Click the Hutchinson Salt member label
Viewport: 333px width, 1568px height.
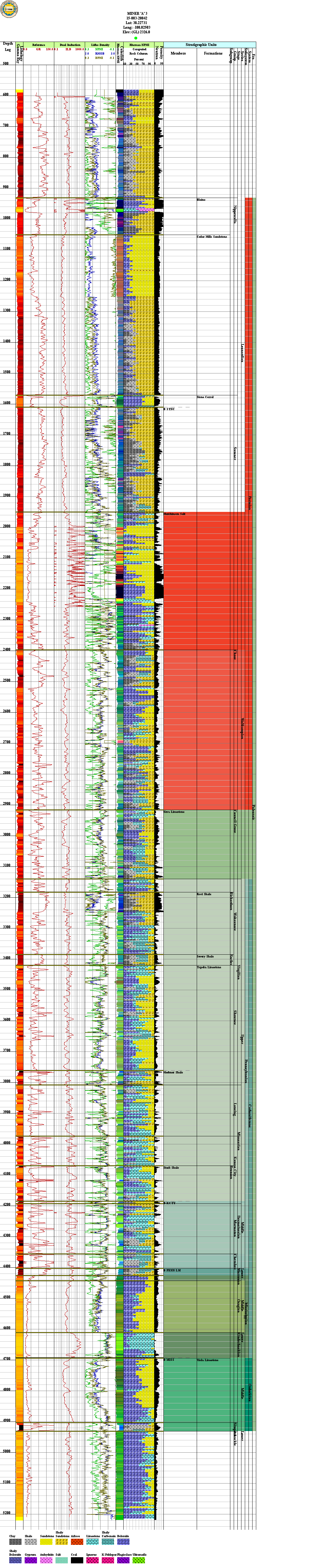[x=175, y=514]
